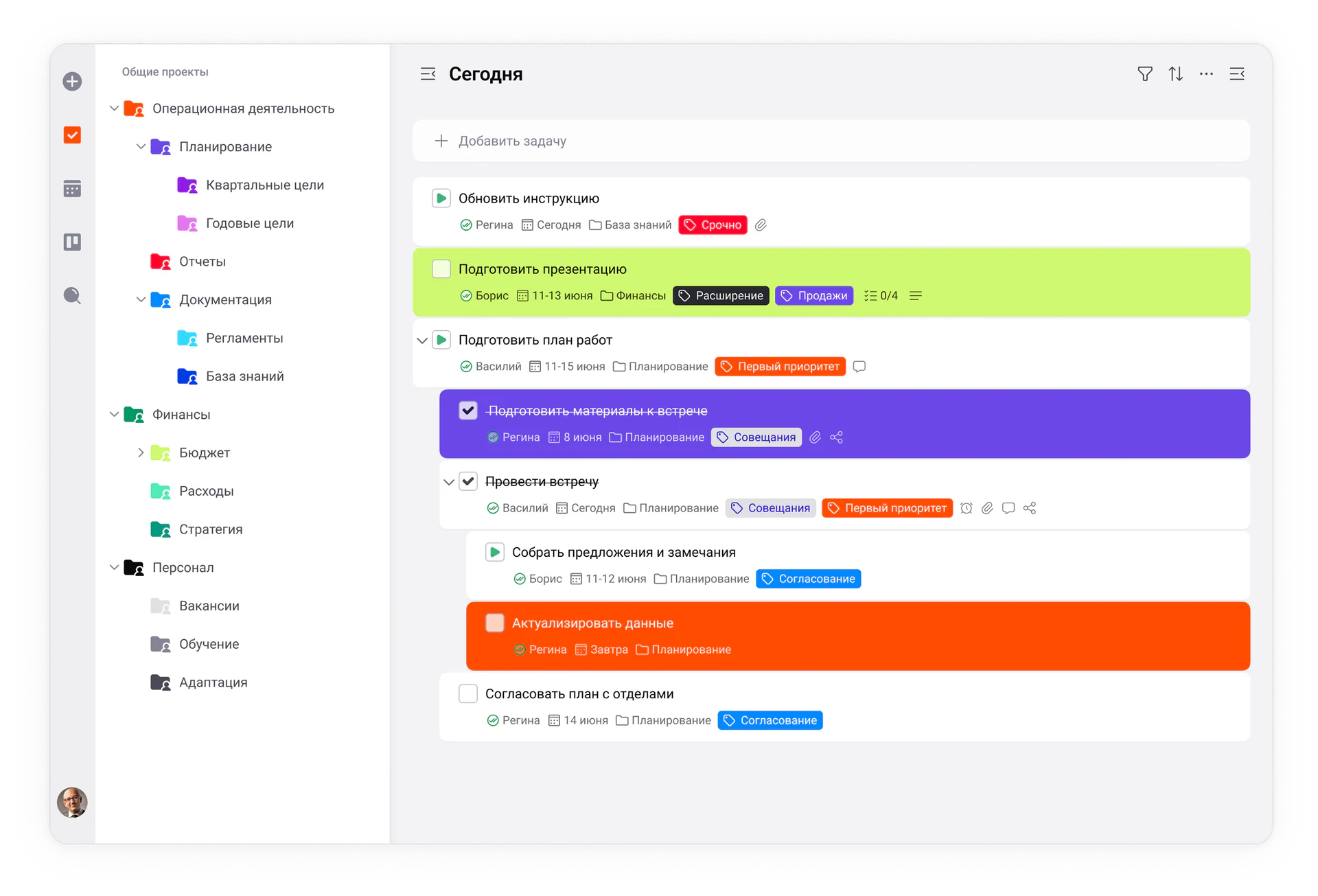Uncheck Подготовить материалы к встрече
Screen dimensions: 1318x896
pos(468,411)
